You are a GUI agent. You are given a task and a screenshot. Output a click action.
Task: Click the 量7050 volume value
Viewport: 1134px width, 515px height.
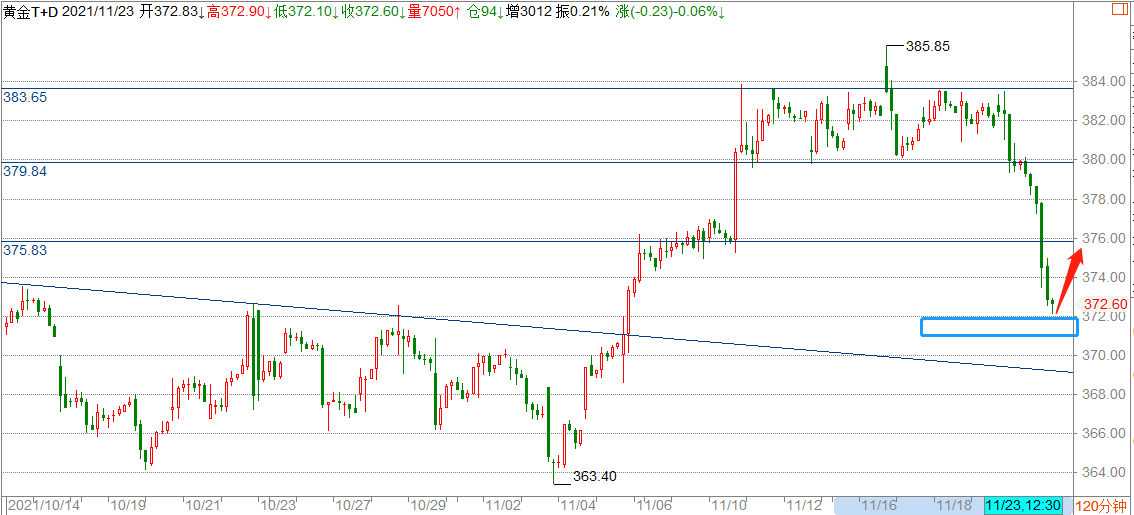pos(435,11)
